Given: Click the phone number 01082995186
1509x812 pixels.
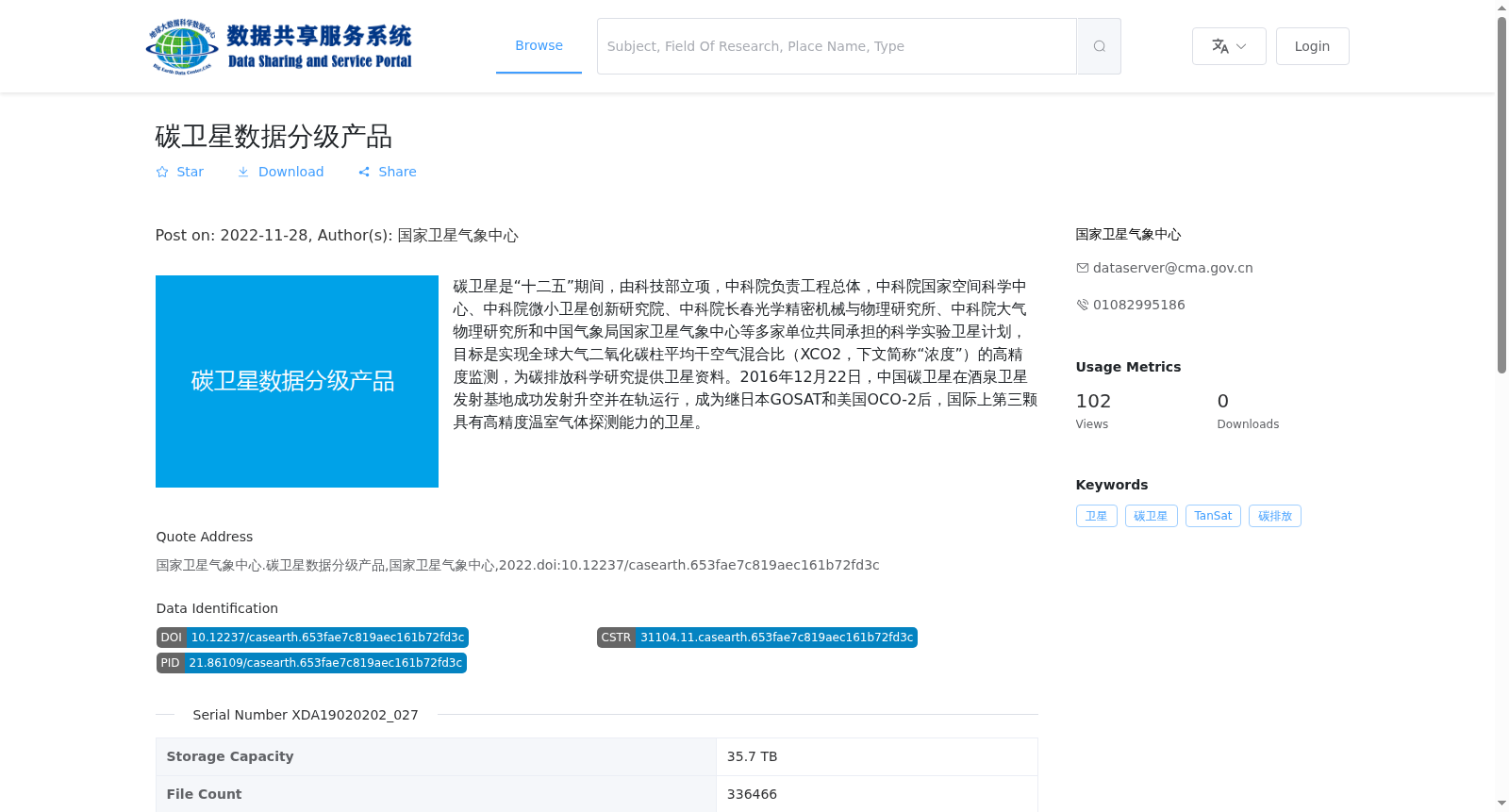Looking at the screenshot, I should [x=1138, y=305].
